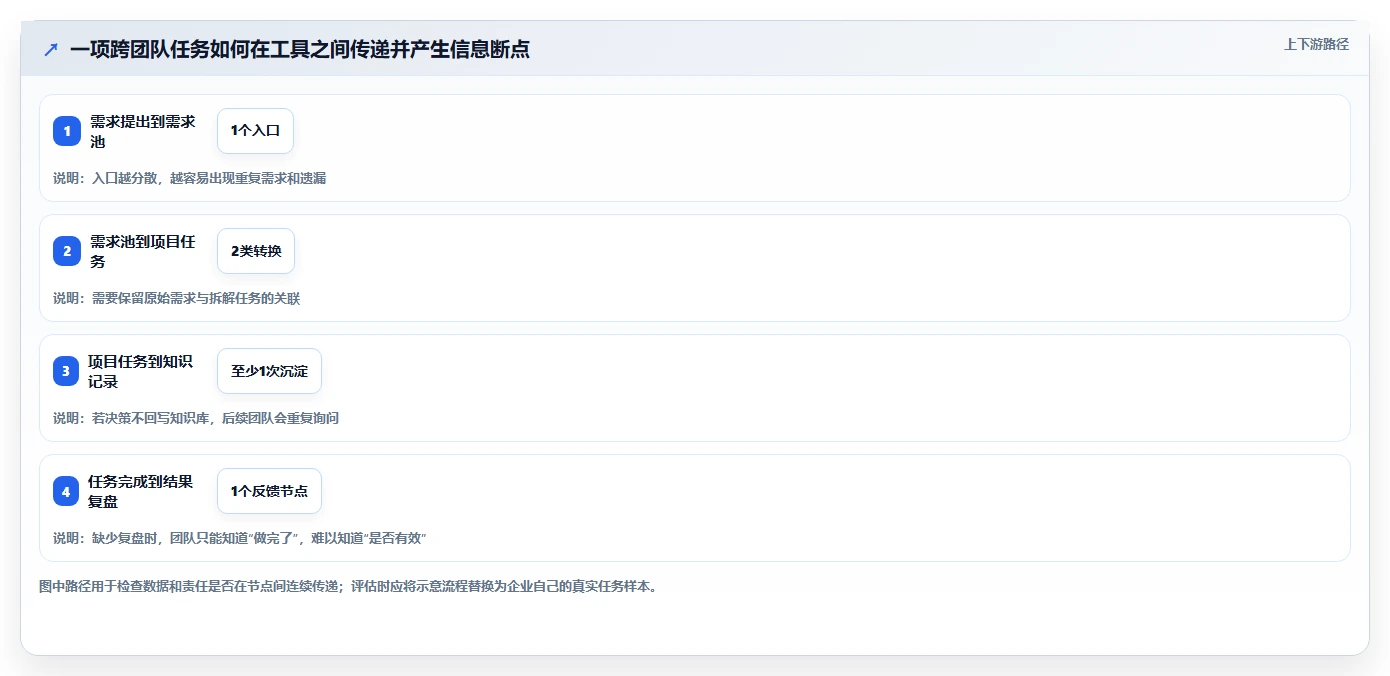
Task: Click the step 4 number badge
Action: tap(66, 491)
